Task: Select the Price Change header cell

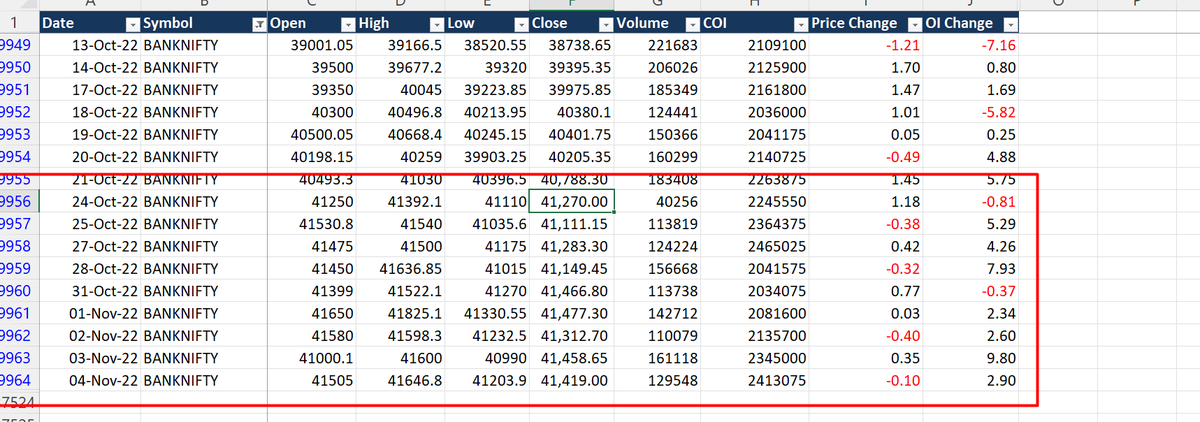Action: 866,24
